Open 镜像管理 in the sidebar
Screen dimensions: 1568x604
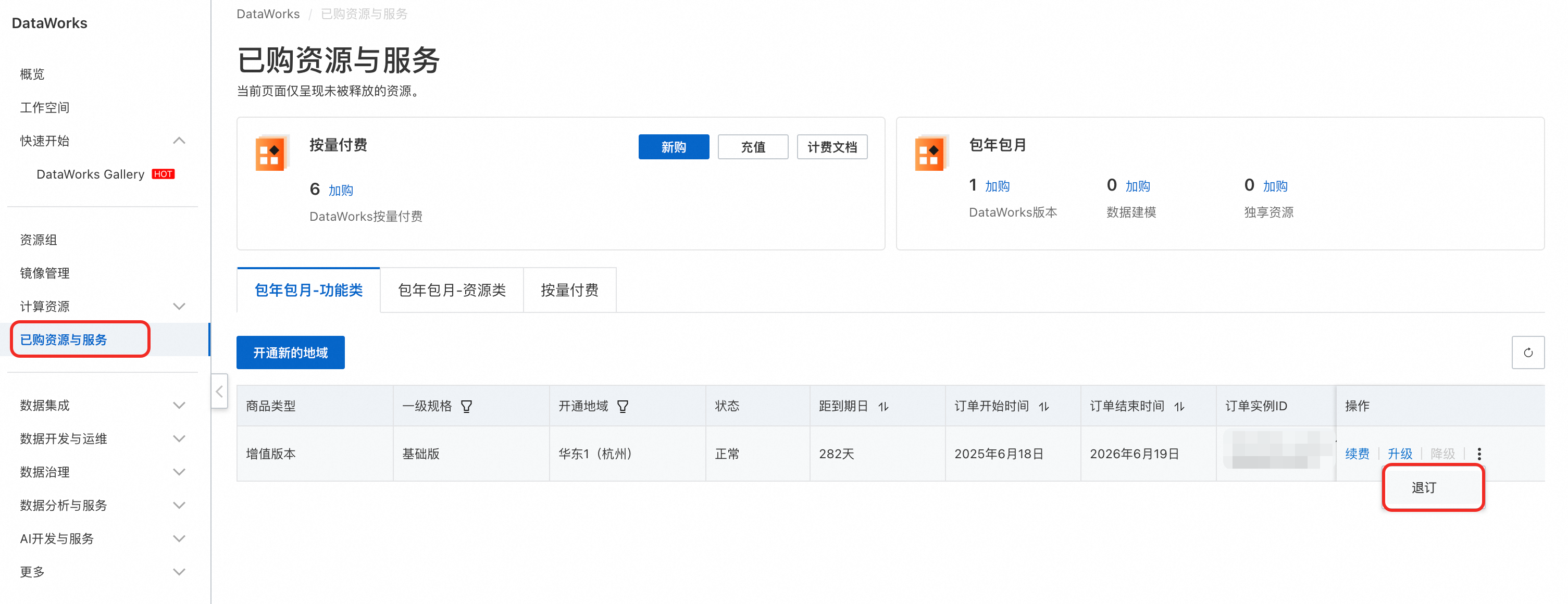tap(44, 273)
